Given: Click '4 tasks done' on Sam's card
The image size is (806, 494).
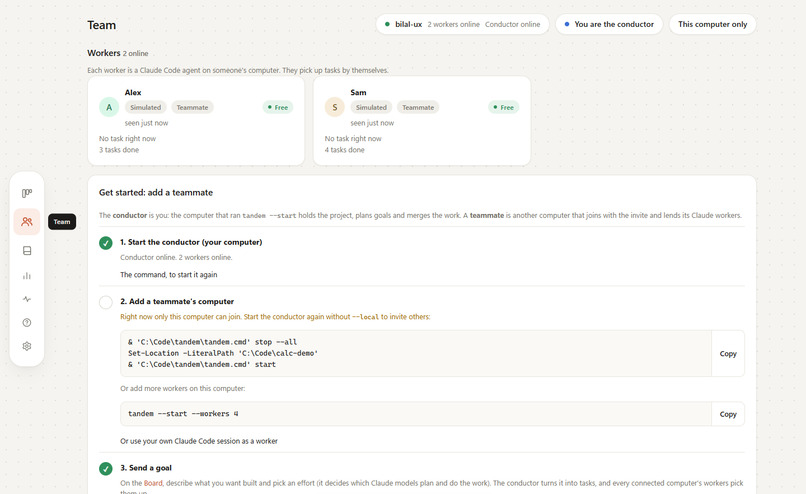Looking at the screenshot, I should [x=344, y=150].
